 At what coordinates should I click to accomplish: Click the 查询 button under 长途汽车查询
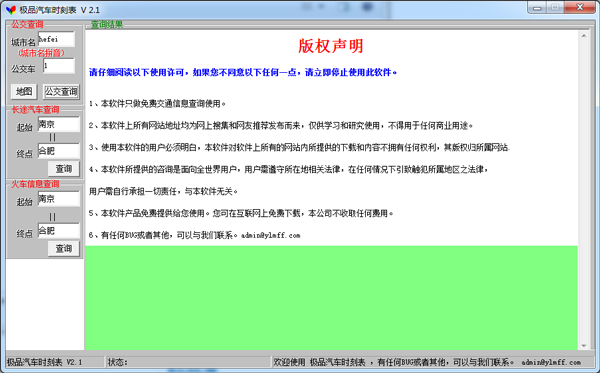[x=64, y=169]
